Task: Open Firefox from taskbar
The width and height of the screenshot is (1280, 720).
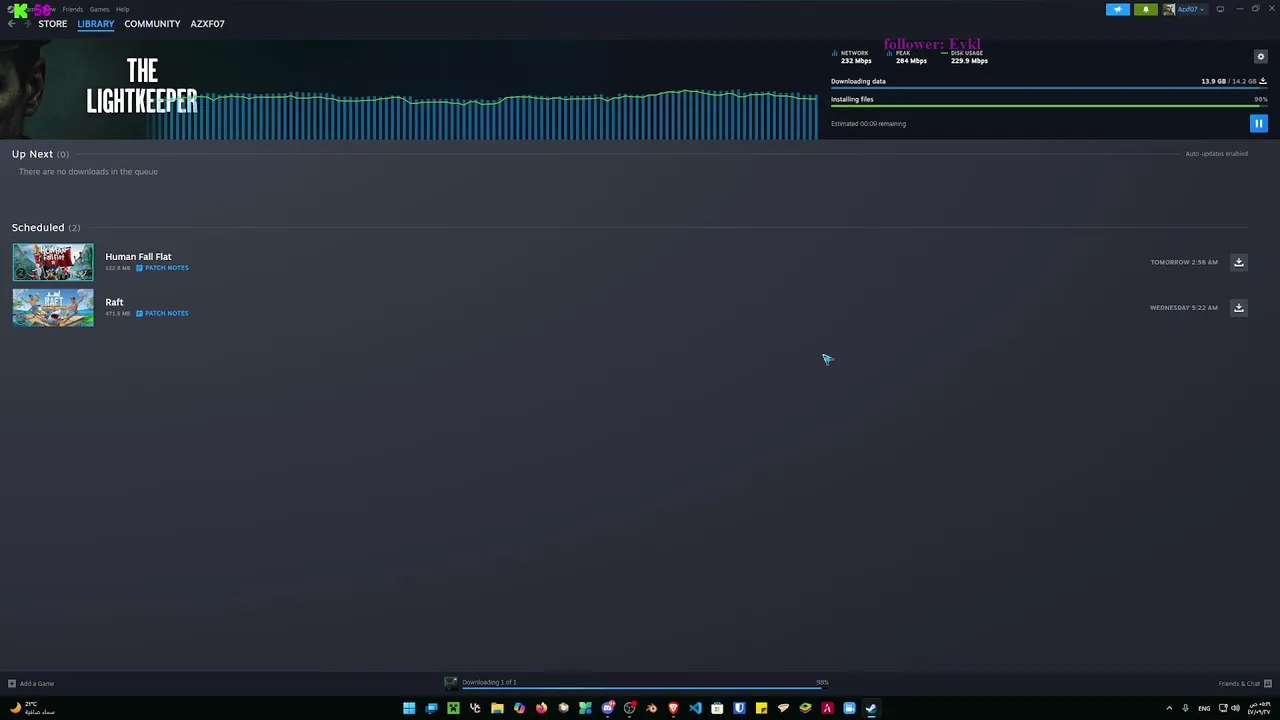Action: pos(541,708)
